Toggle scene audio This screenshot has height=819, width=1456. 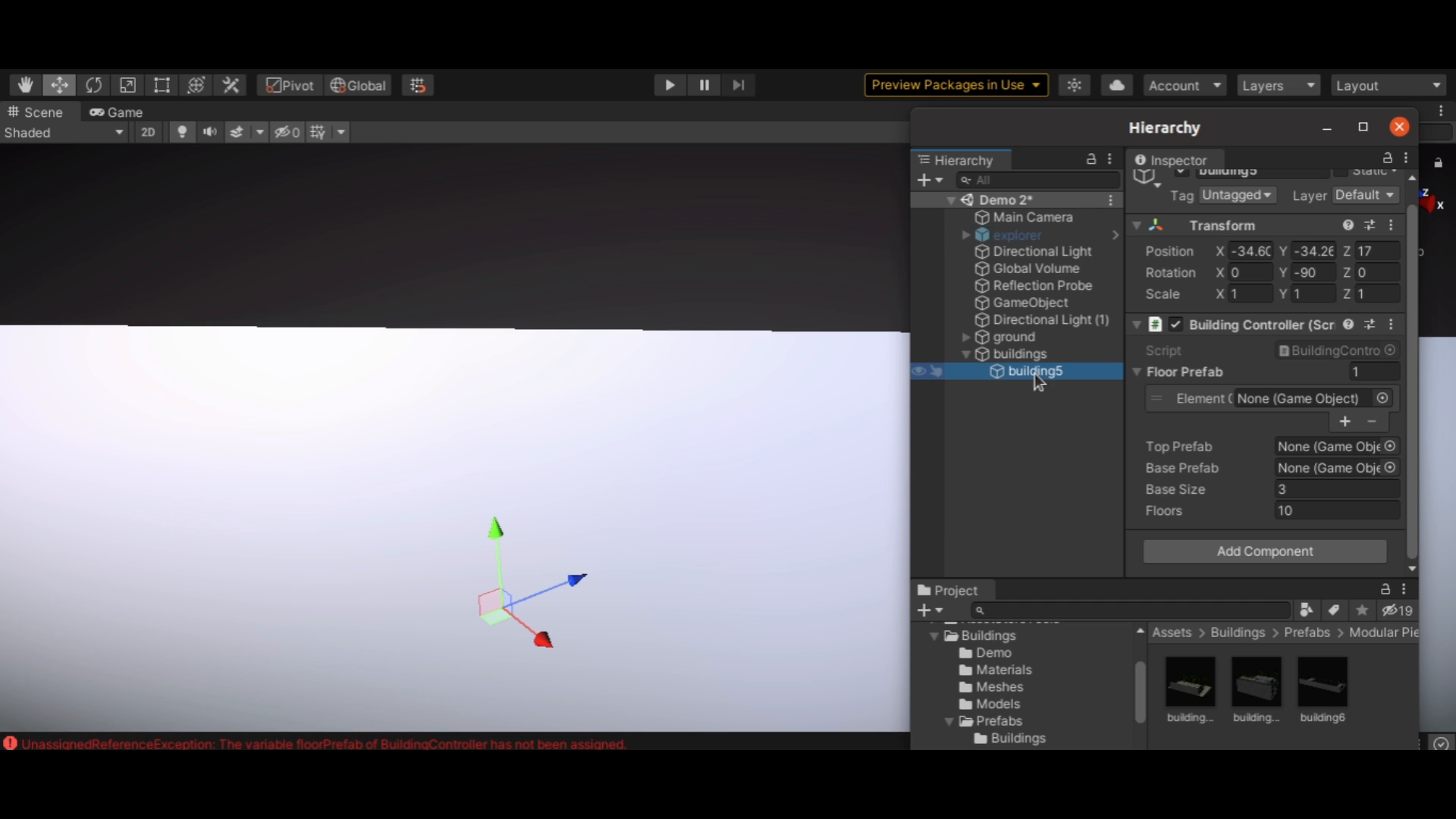tap(210, 132)
